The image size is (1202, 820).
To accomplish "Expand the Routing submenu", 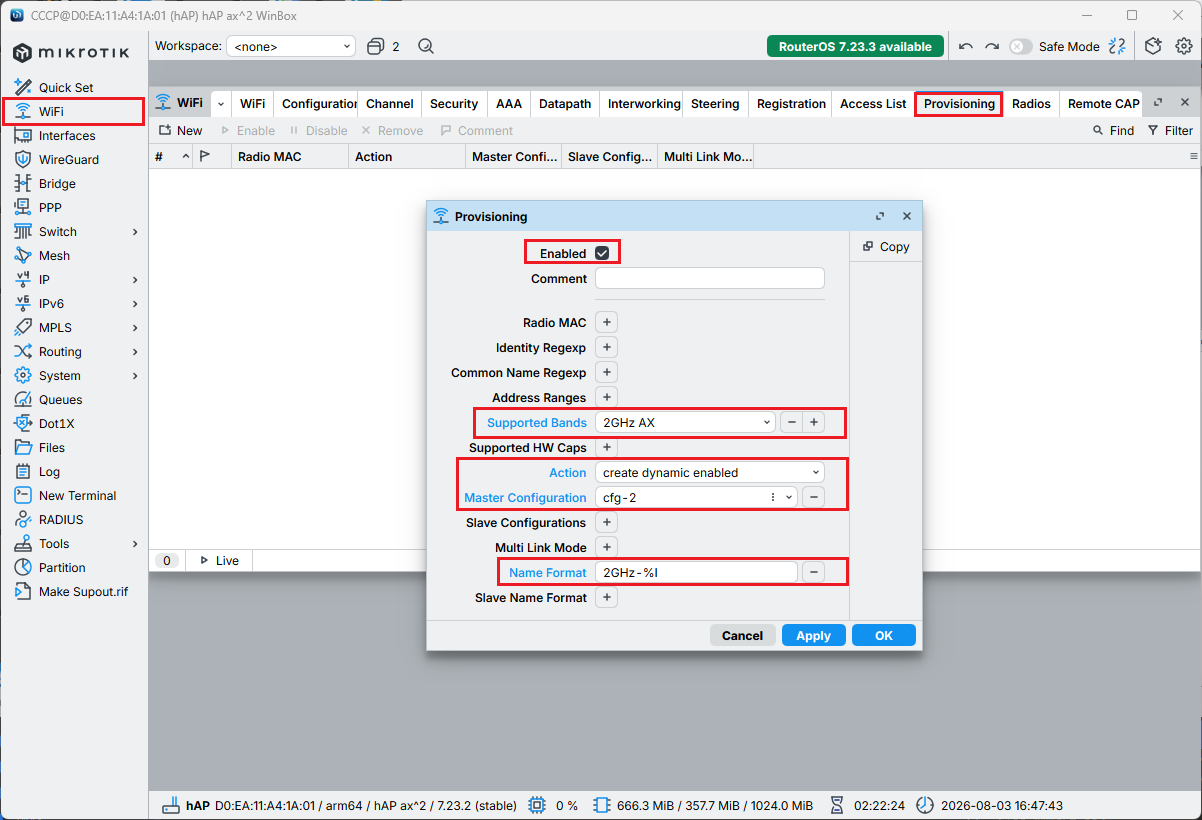I will click(135, 352).
